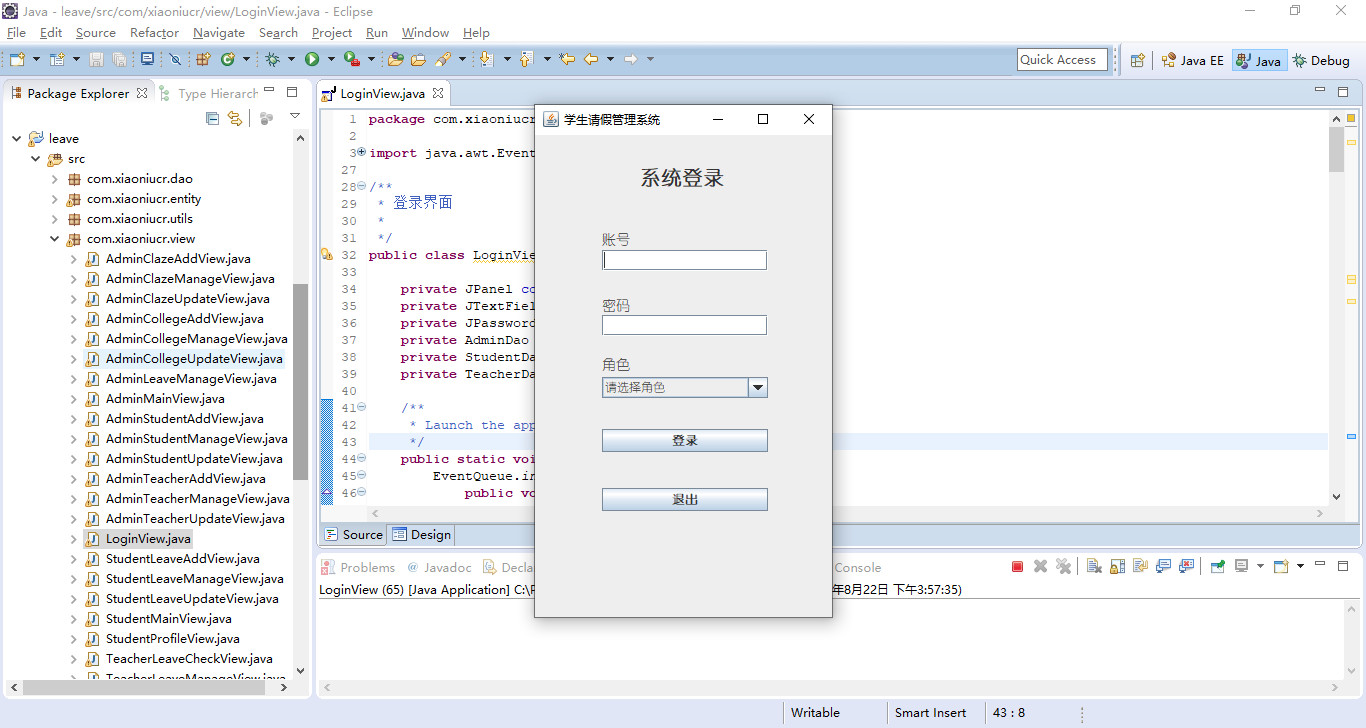The height and width of the screenshot is (728, 1366).
Task: Click the Save All toolbar icon
Action: (119, 59)
